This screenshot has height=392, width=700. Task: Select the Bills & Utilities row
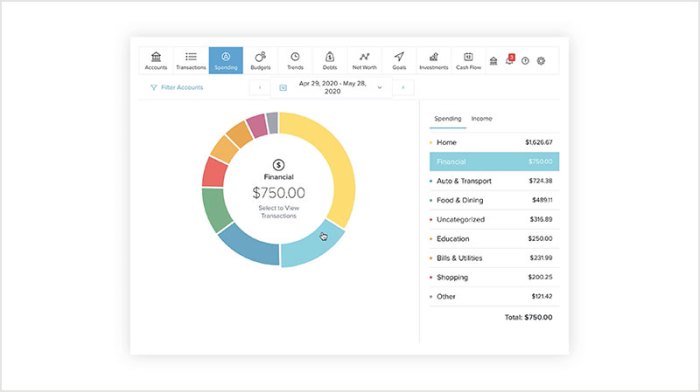click(x=494, y=258)
